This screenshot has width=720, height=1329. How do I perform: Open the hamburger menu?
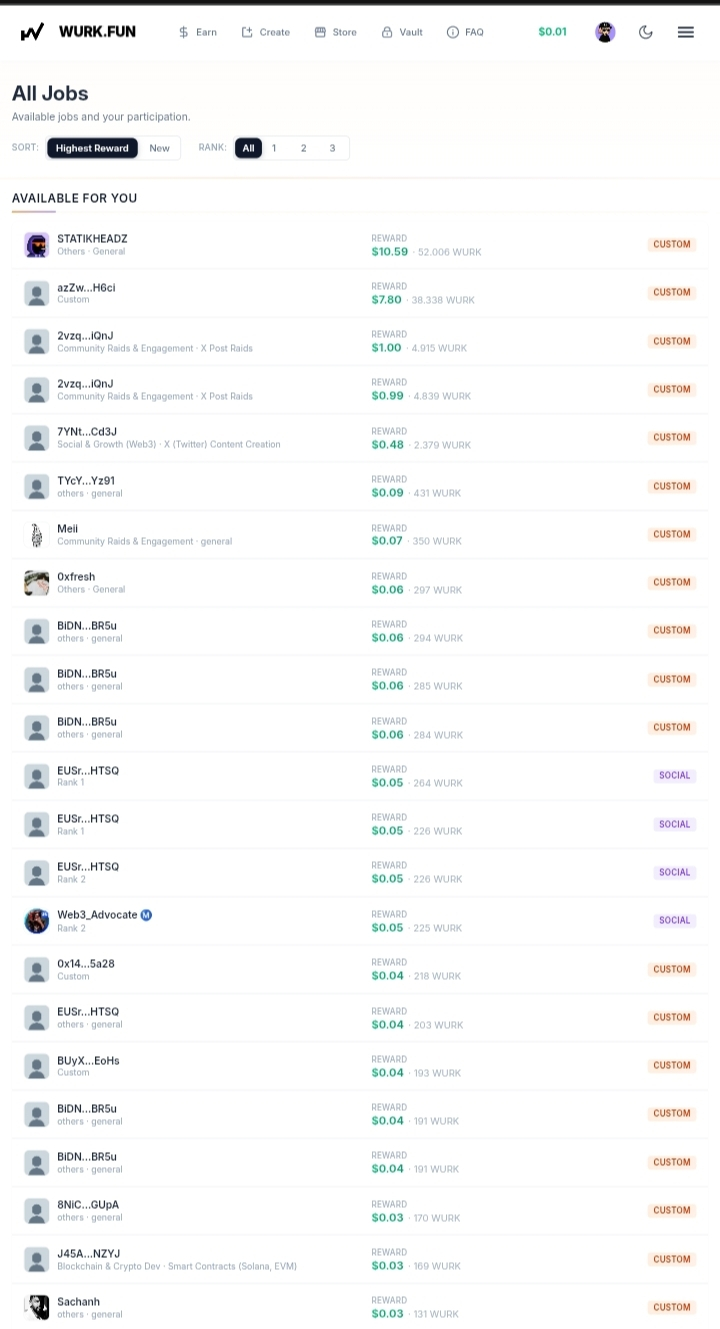(686, 32)
